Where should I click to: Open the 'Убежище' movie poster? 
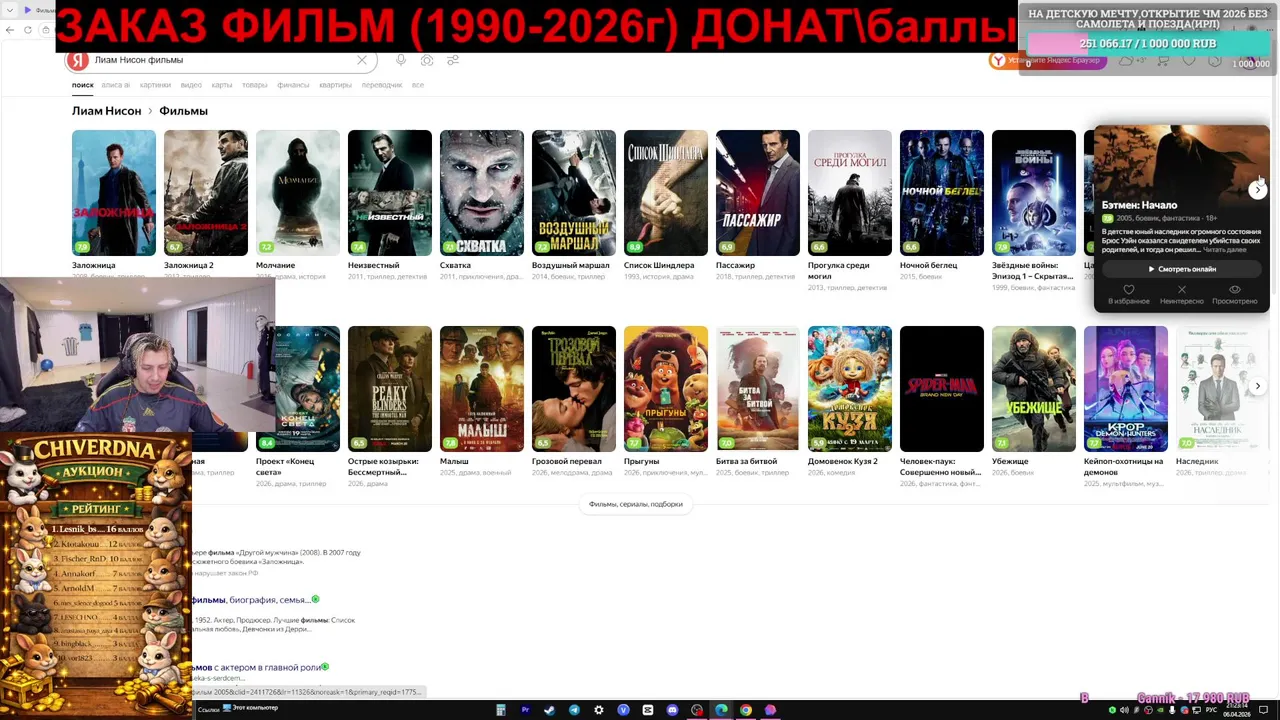click(x=1034, y=389)
